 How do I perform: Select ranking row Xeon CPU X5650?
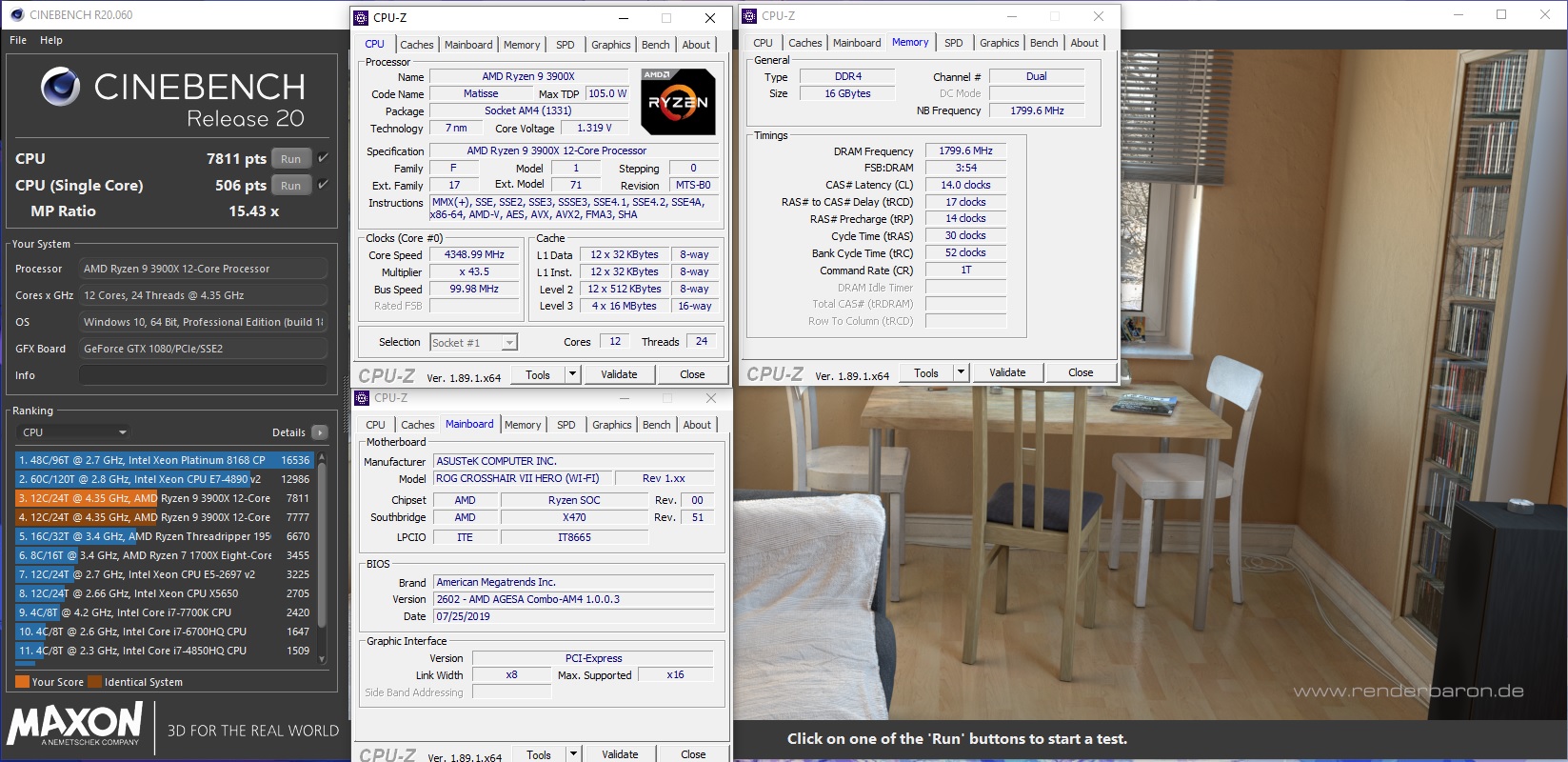[164, 593]
